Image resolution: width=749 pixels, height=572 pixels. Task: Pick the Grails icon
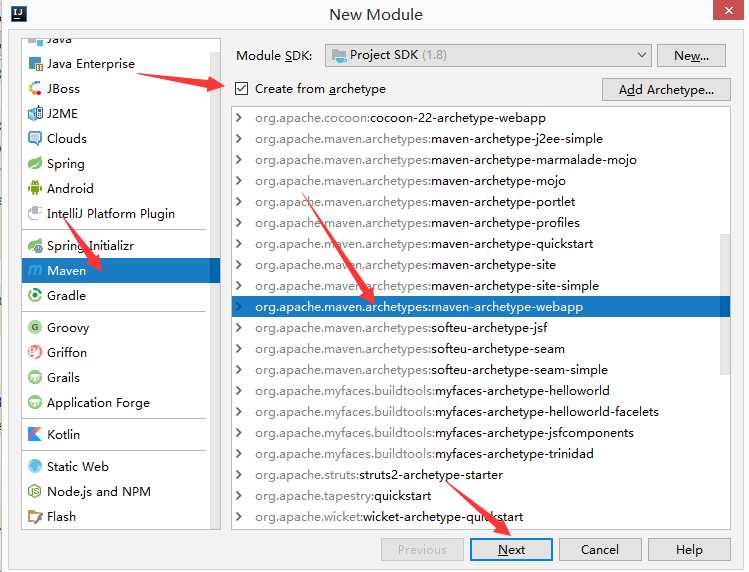point(35,378)
